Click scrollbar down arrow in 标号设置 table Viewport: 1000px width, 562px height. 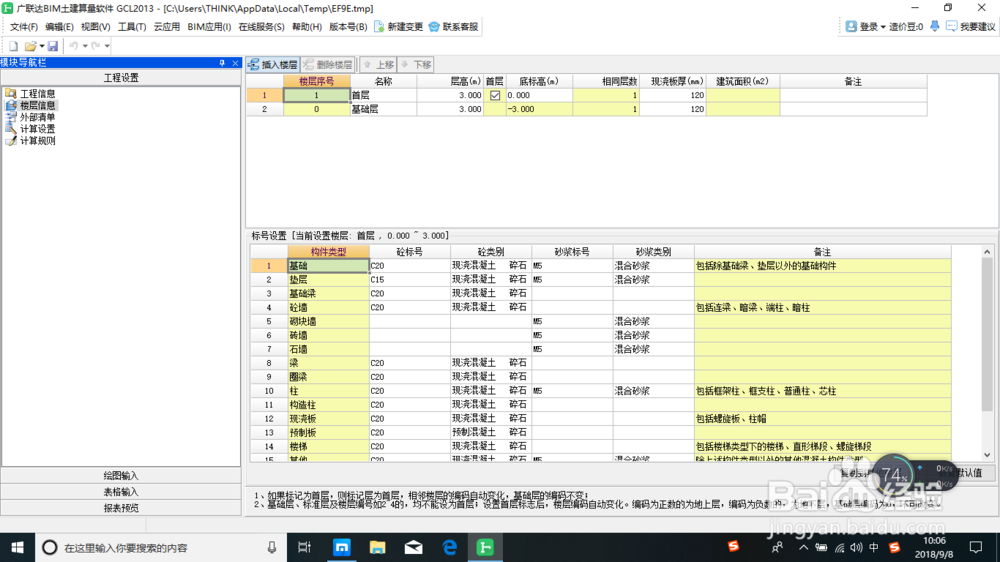tap(987, 455)
